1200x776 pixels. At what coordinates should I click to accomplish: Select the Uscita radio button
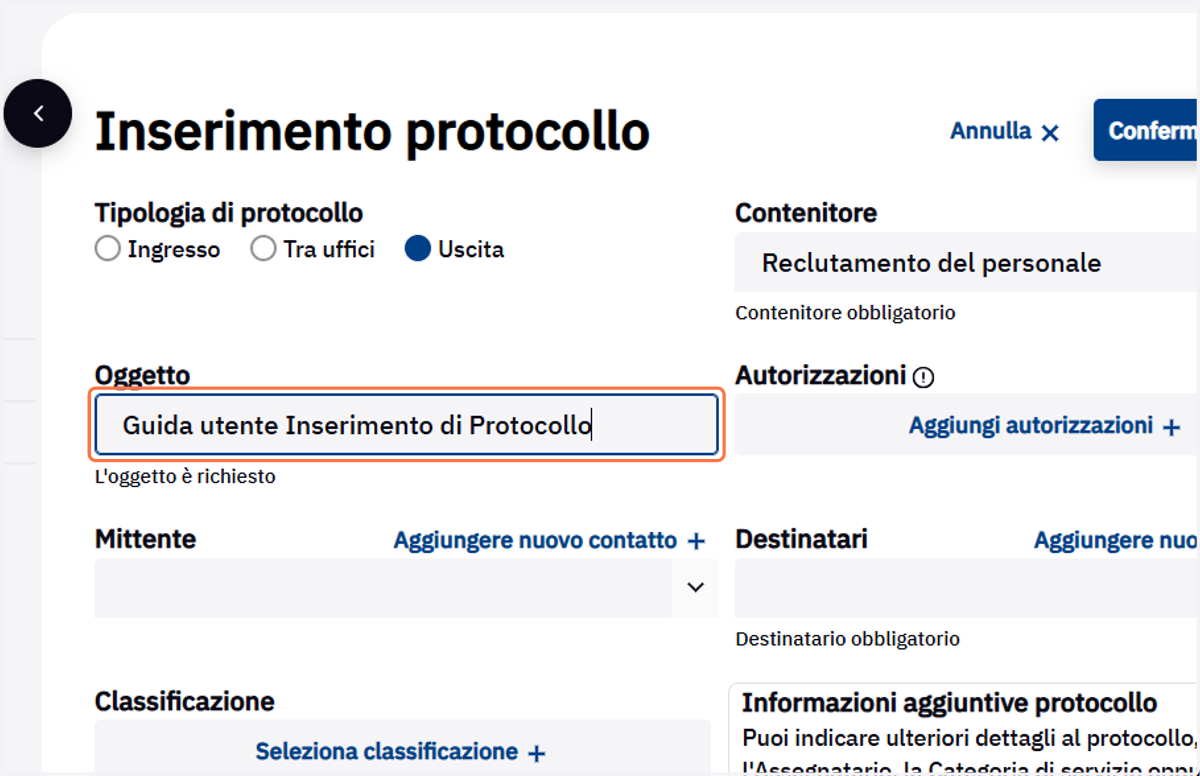[418, 249]
